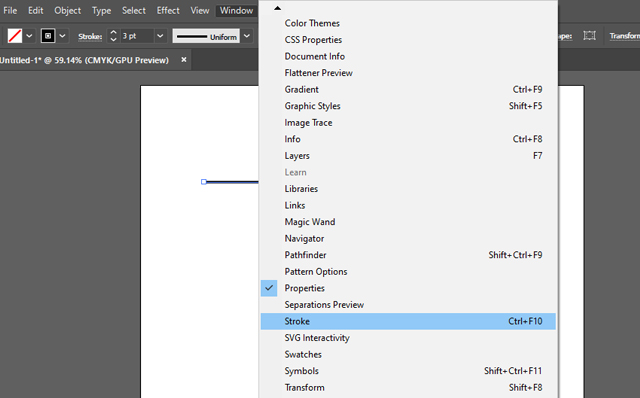Screen dimensions: 640x398
Task: Open the Object menu
Action: (67, 11)
